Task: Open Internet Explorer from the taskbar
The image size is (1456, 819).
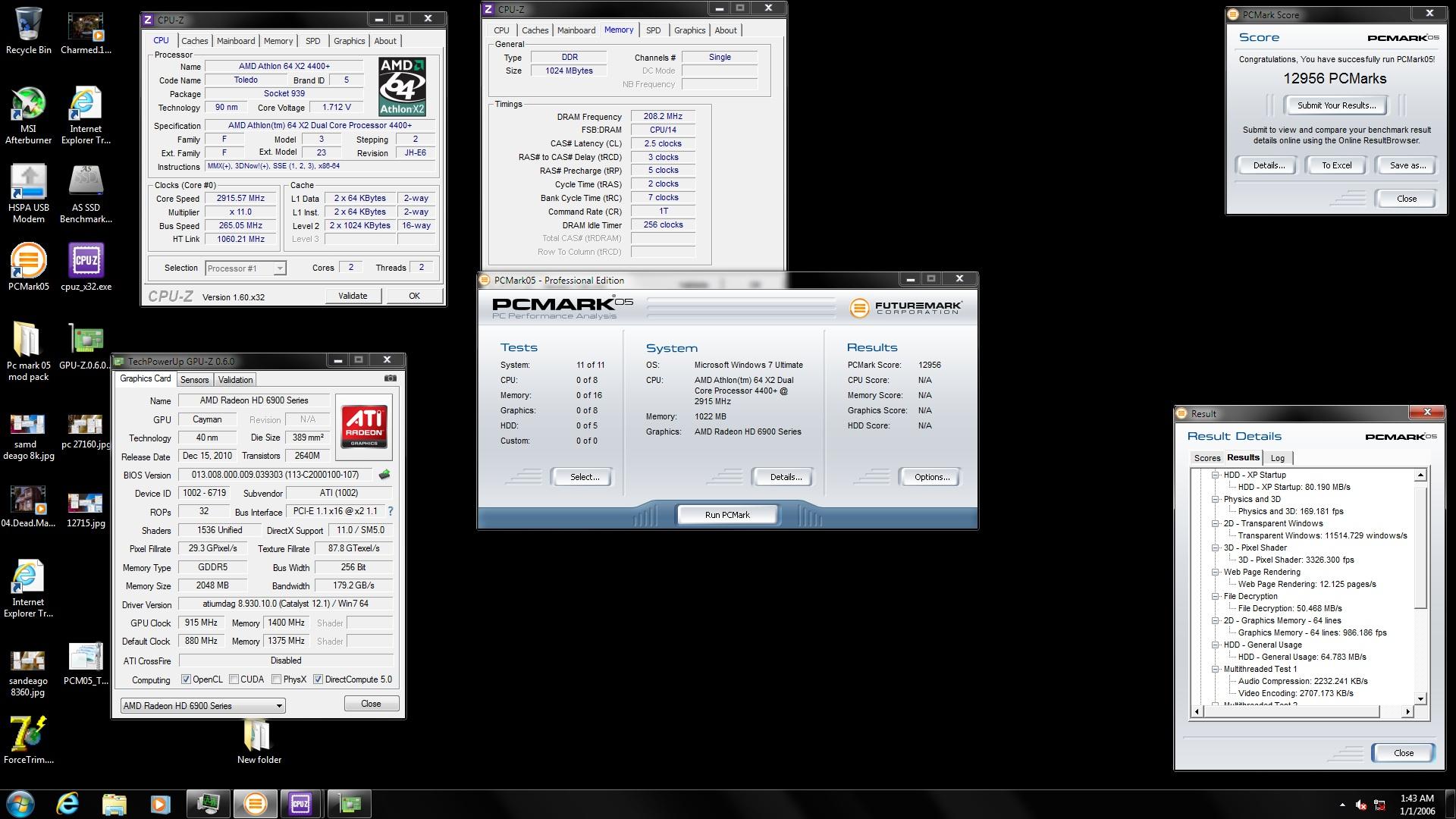Action: 67,803
